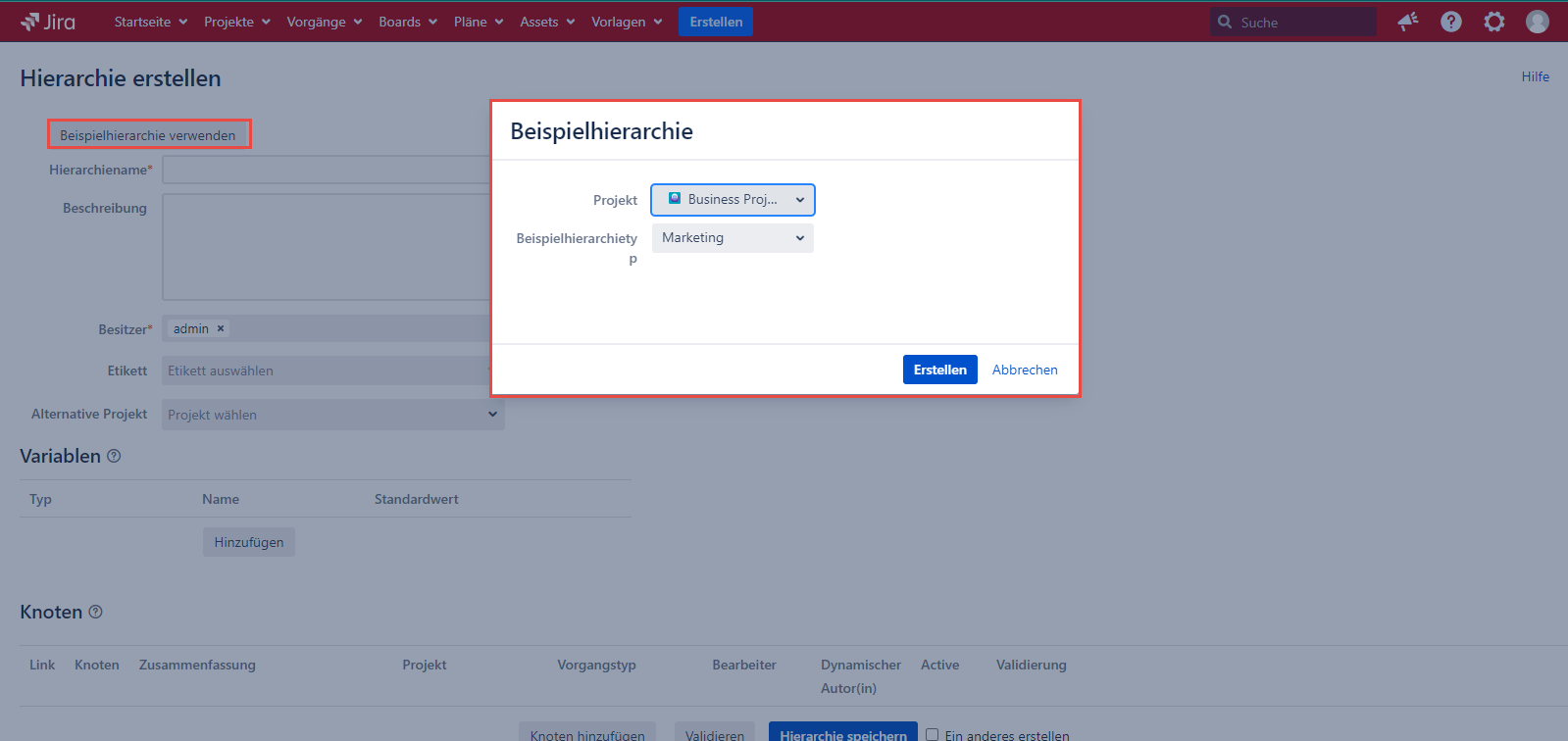Click Erstellen button in the dialog
Viewport: 1568px width, 741px height.
tap(939, 370)
